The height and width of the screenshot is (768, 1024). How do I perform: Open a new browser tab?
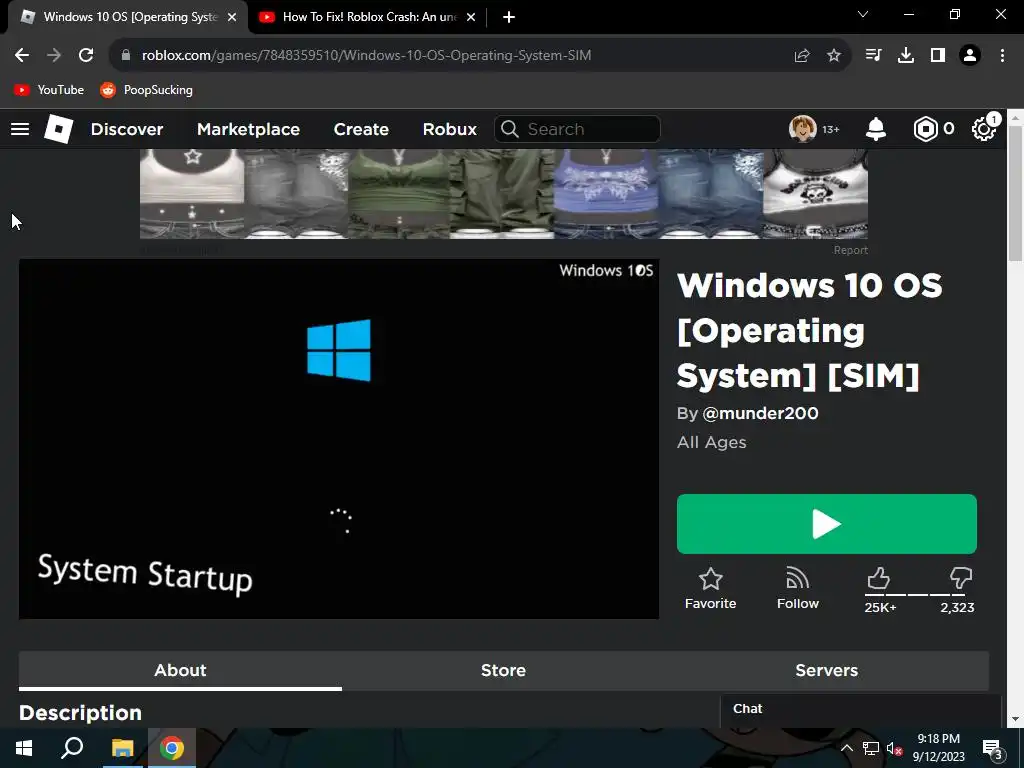[x=509, y=17]
